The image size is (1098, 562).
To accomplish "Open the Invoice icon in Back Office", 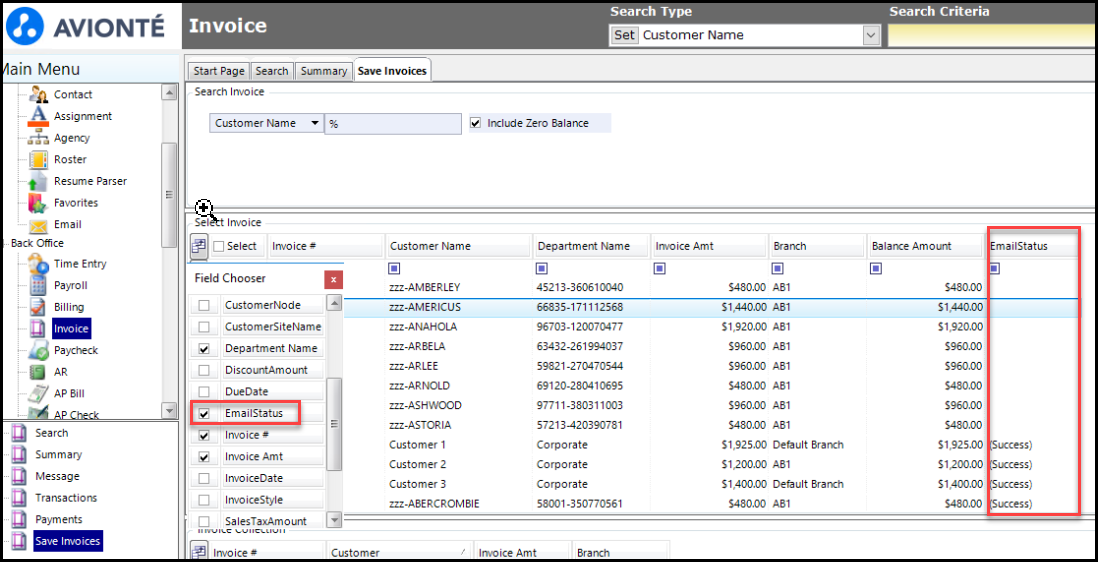I will [38, 329].
